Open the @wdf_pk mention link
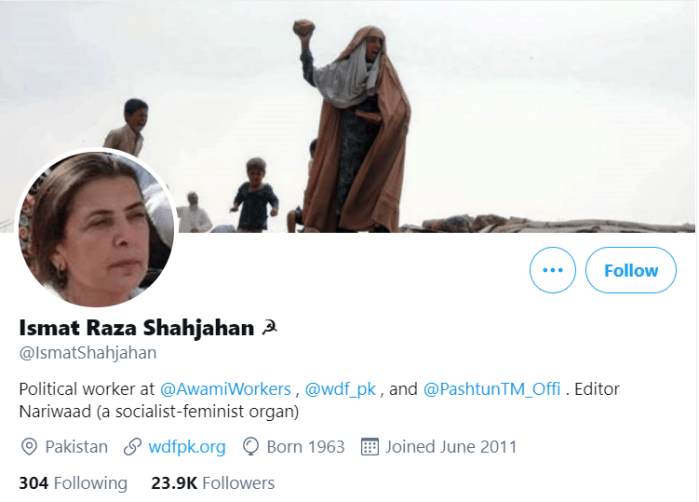 coord(340,389)
